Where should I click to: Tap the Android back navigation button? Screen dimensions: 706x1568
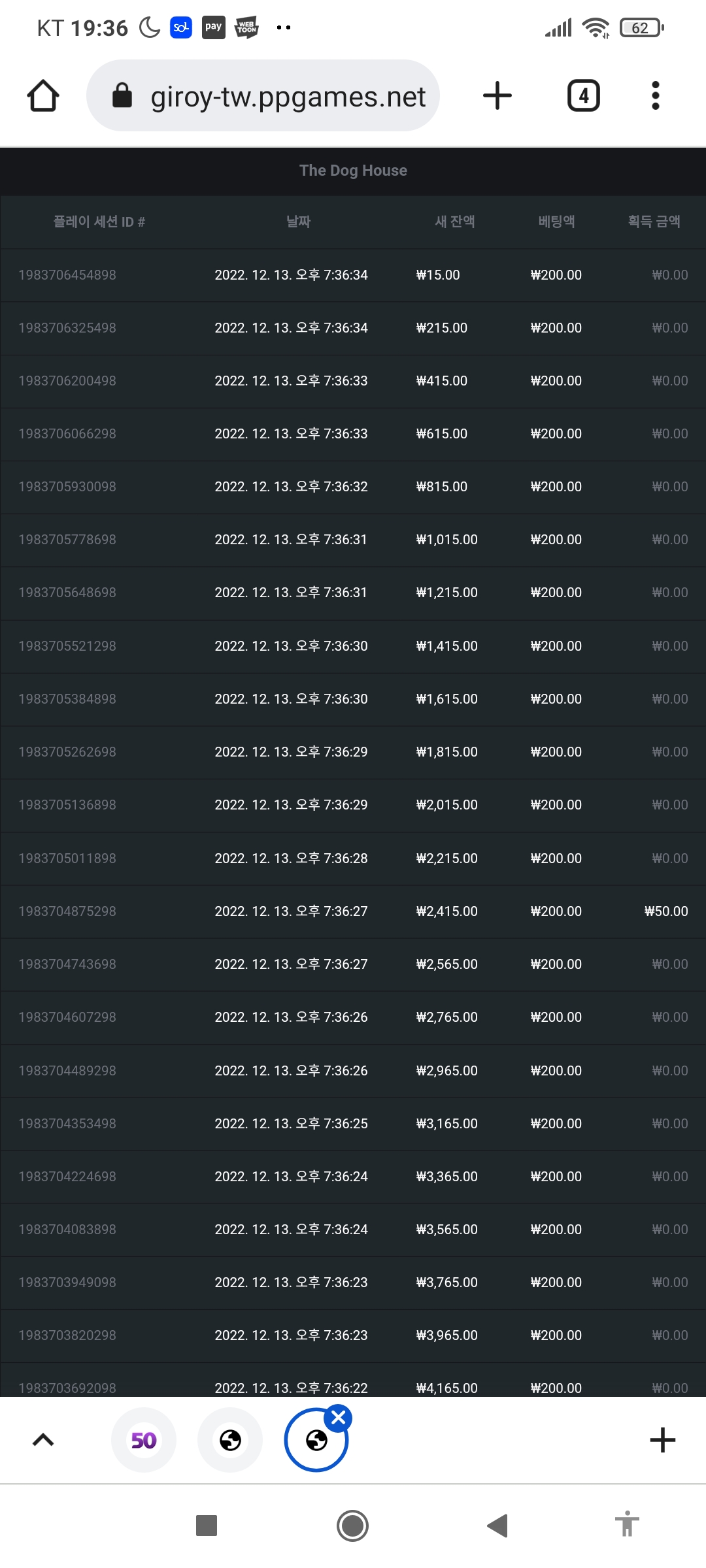pyautogui.click(x=497, y=1526)
